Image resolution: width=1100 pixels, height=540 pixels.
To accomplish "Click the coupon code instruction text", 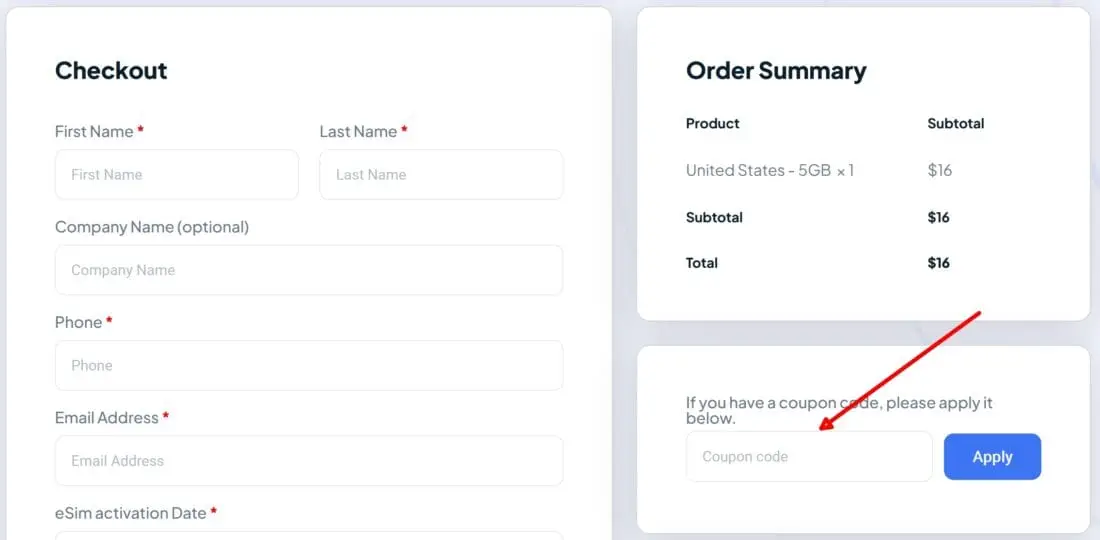I will click(x=838, y=410).
